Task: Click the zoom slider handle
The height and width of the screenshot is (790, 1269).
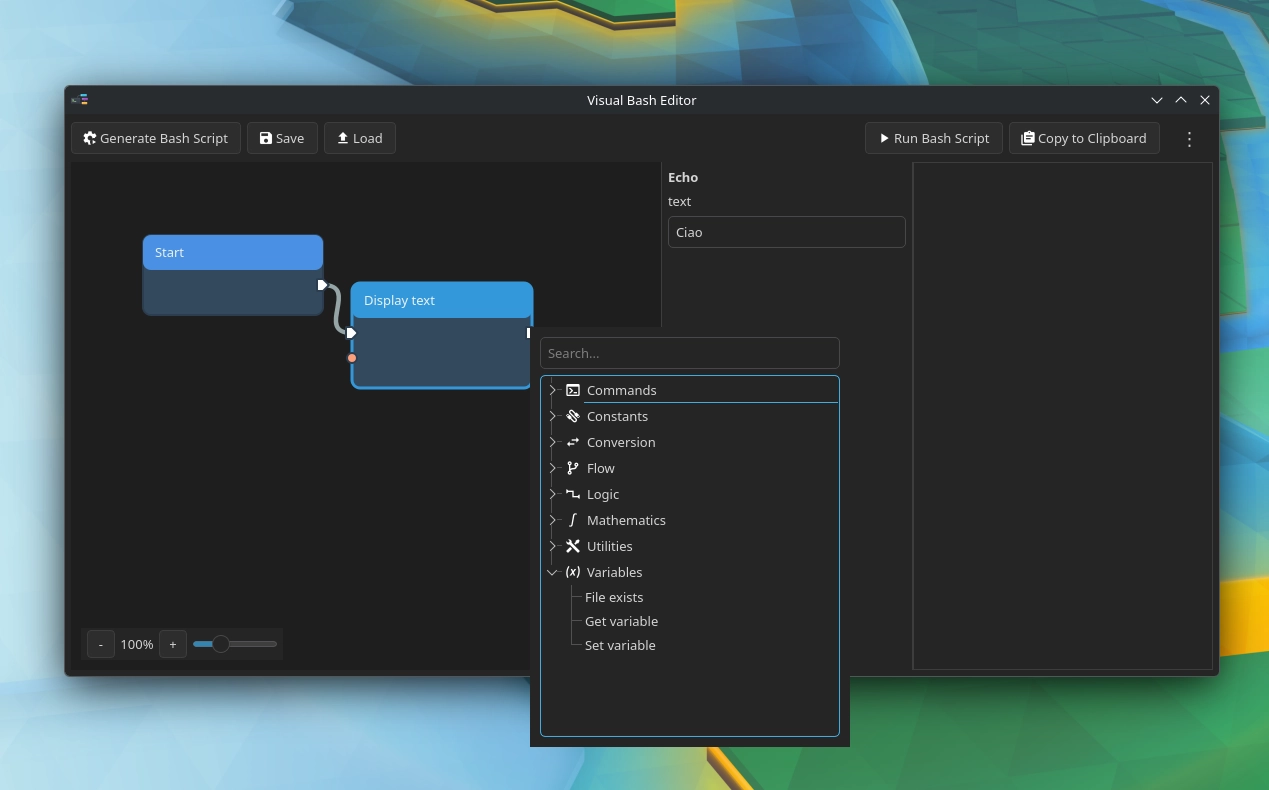Action: [x=221, y=644]
